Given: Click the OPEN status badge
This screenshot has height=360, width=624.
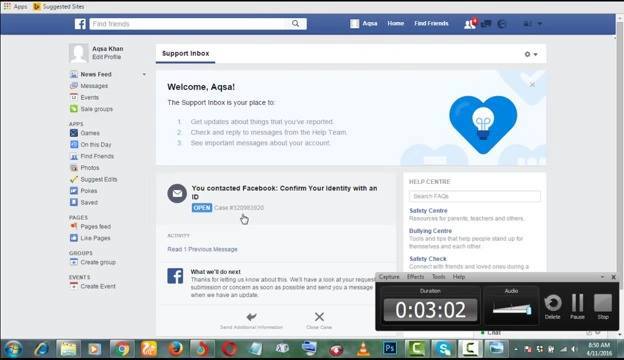Looking at the screenshot, I should click(202, 208).
